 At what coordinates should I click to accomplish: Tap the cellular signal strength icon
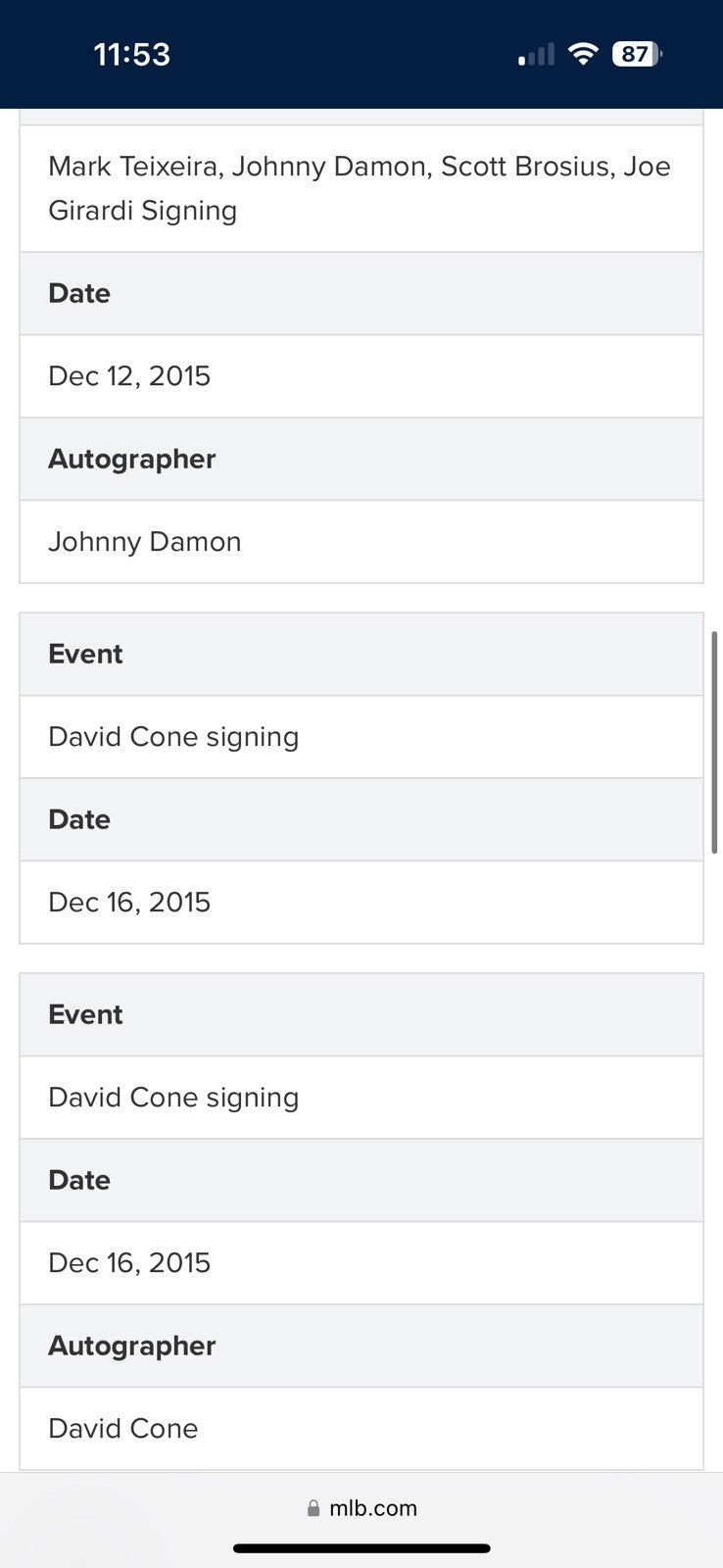[x=536, y=55]
